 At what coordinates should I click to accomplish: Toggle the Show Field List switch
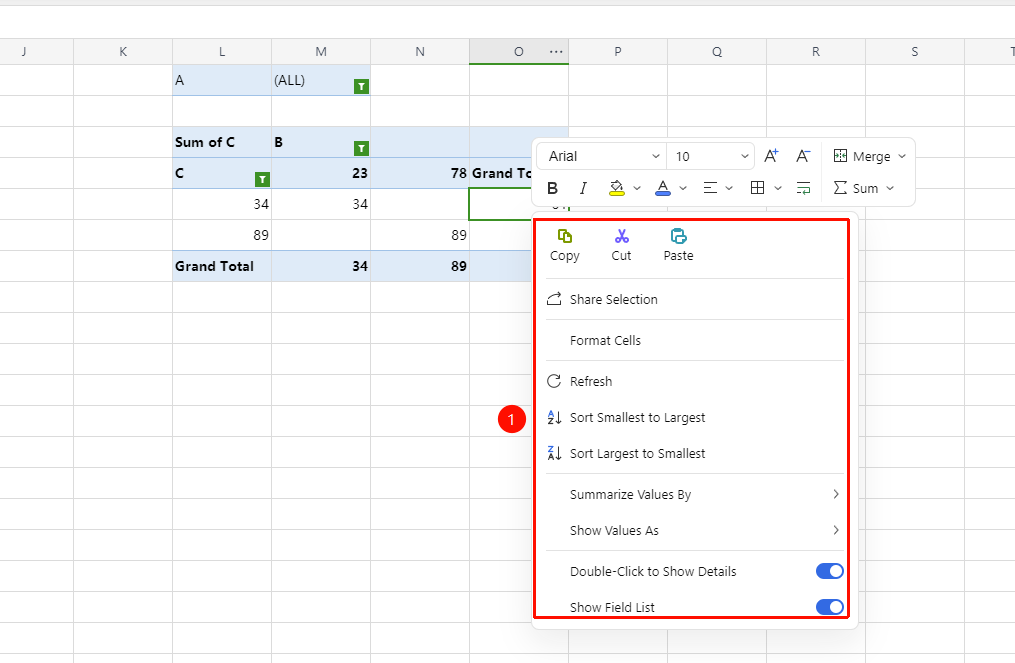[829, 607]
